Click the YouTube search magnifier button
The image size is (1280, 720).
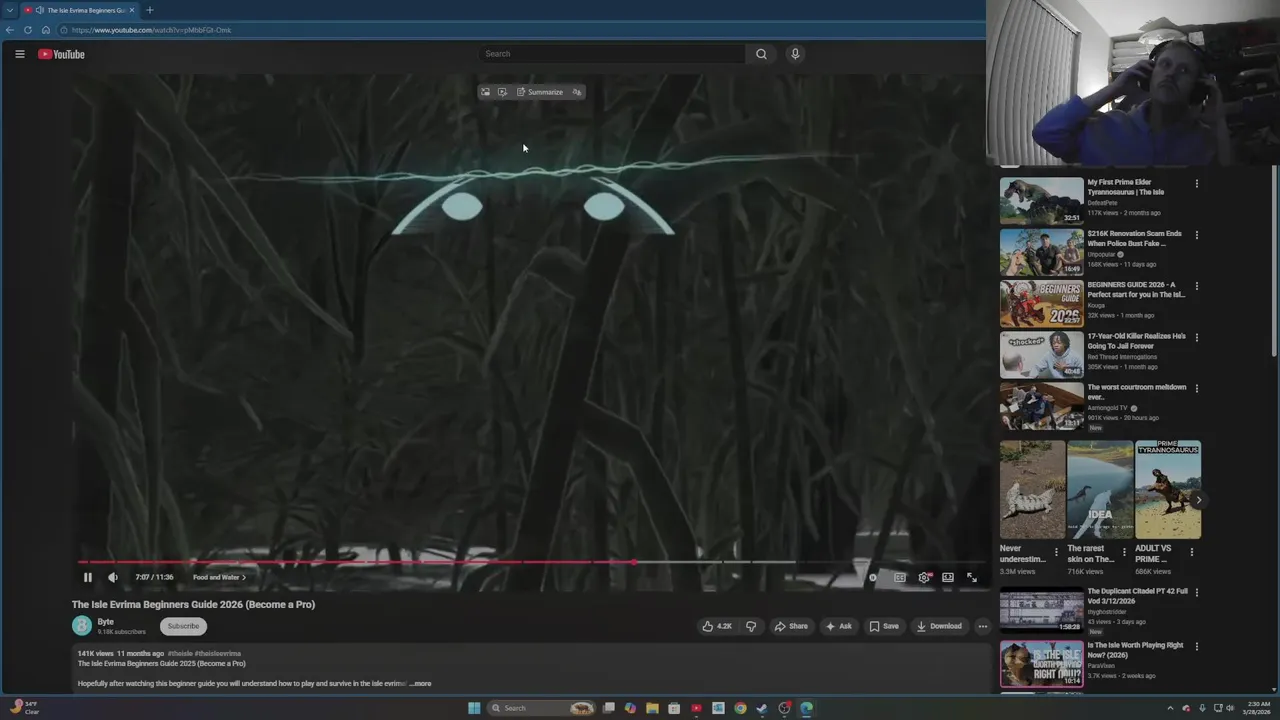[x=761, y=54]
